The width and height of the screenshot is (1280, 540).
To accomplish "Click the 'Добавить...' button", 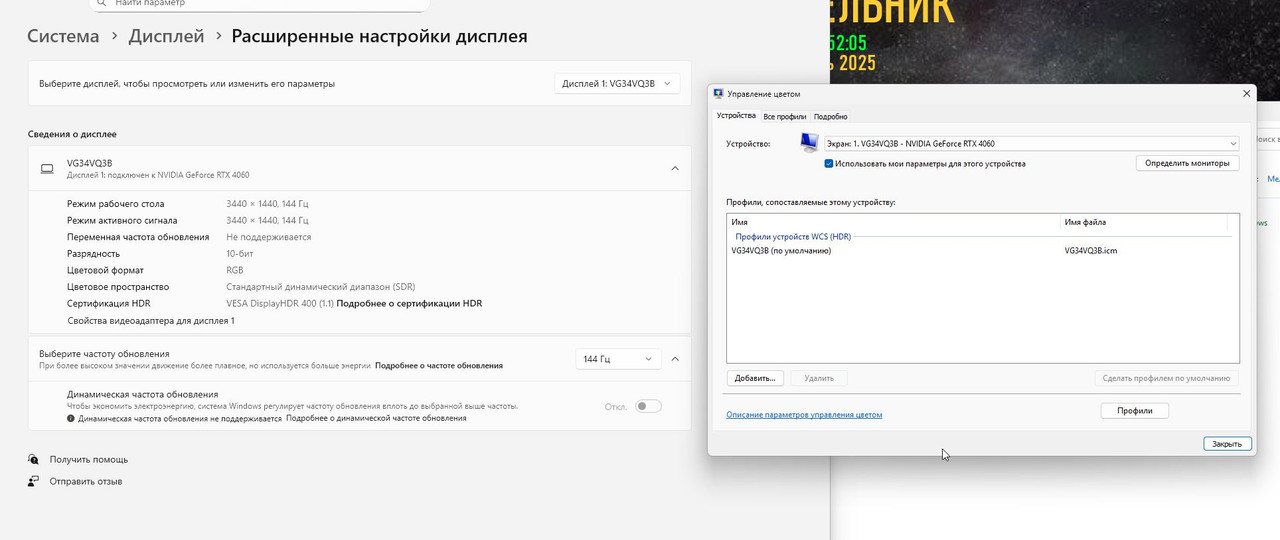I will click(x=755, y=378).
